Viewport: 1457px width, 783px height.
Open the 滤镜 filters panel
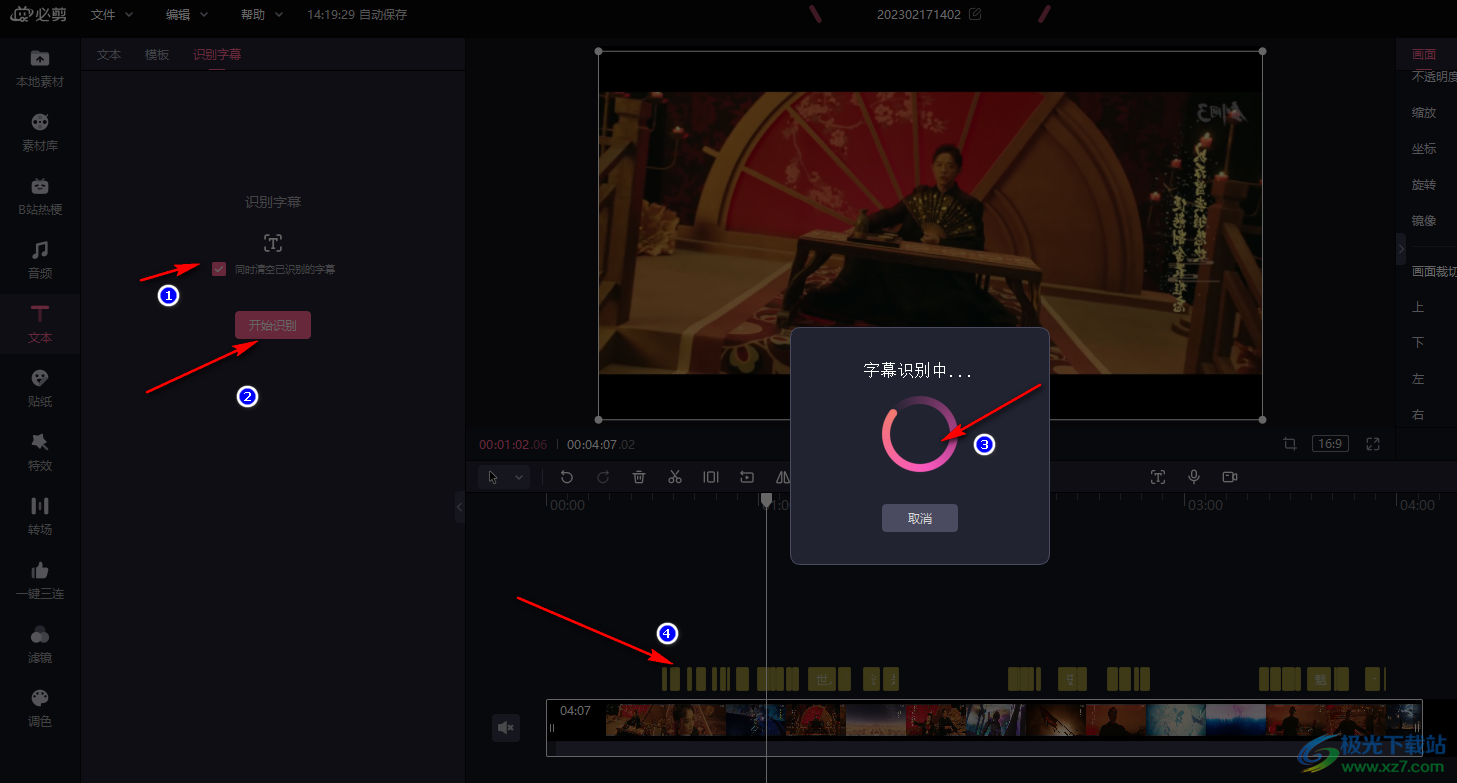click(40, 644)
